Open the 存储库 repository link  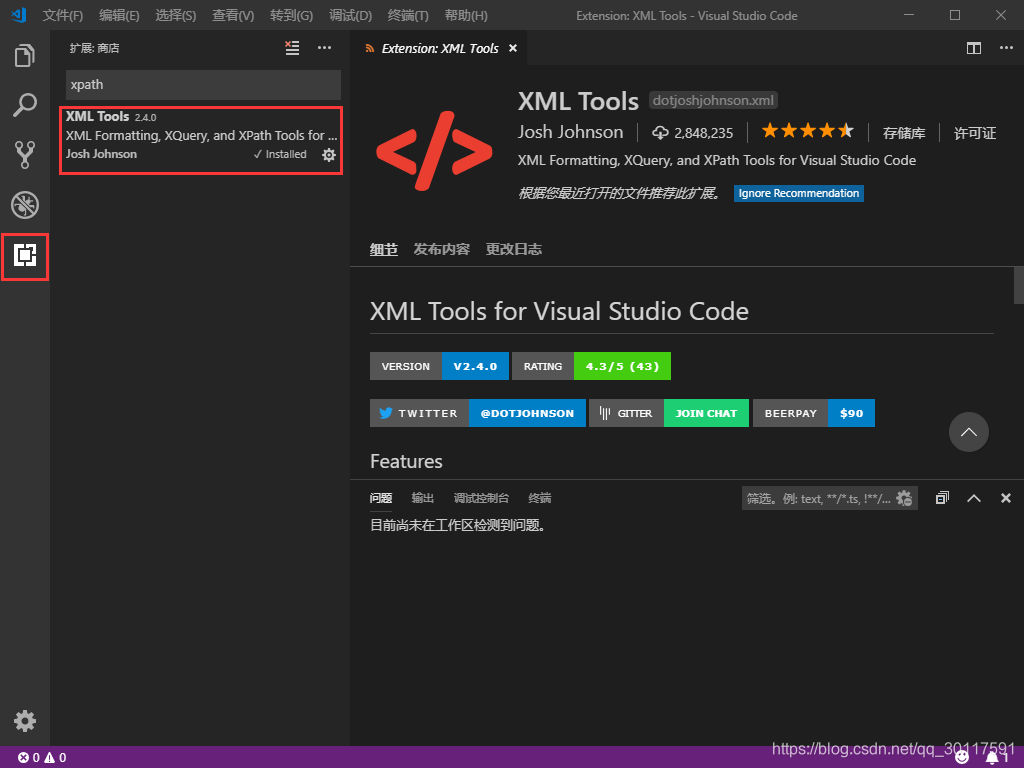pos(904,133)
